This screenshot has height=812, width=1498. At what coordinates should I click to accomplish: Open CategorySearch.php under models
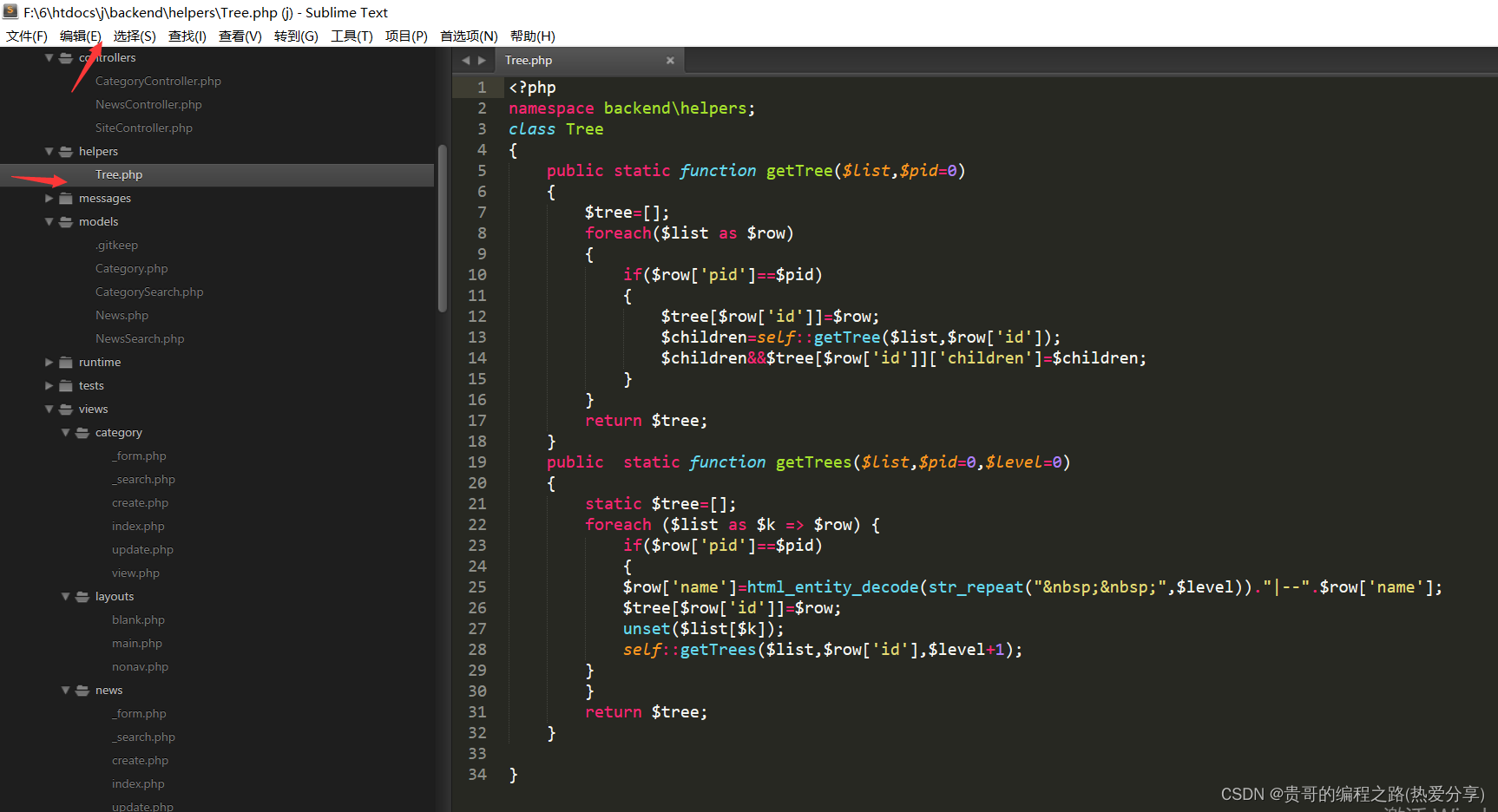tap(149, 292)
